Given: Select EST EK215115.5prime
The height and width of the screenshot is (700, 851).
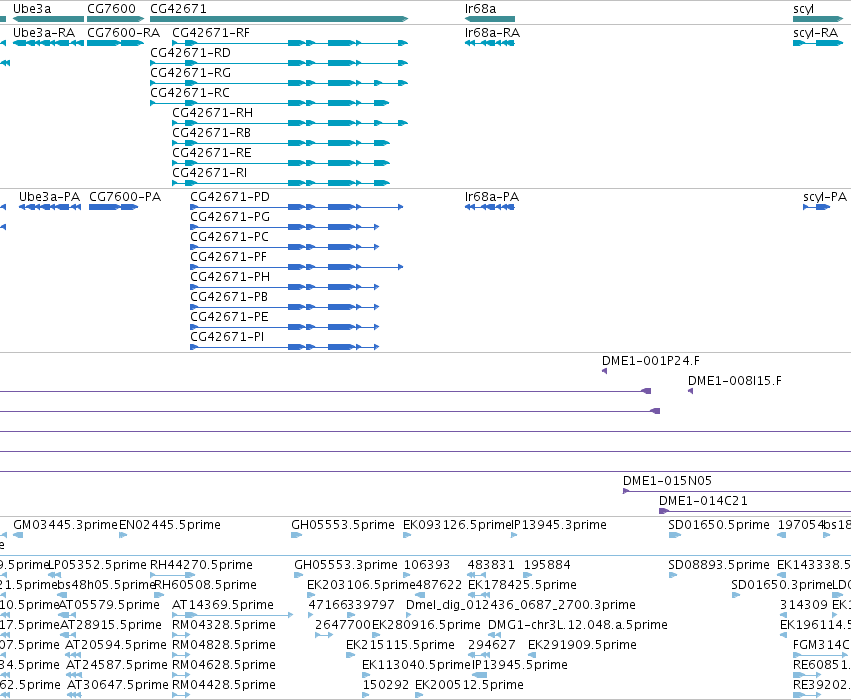Looking at the screenshot, I should tap(401, 645).
